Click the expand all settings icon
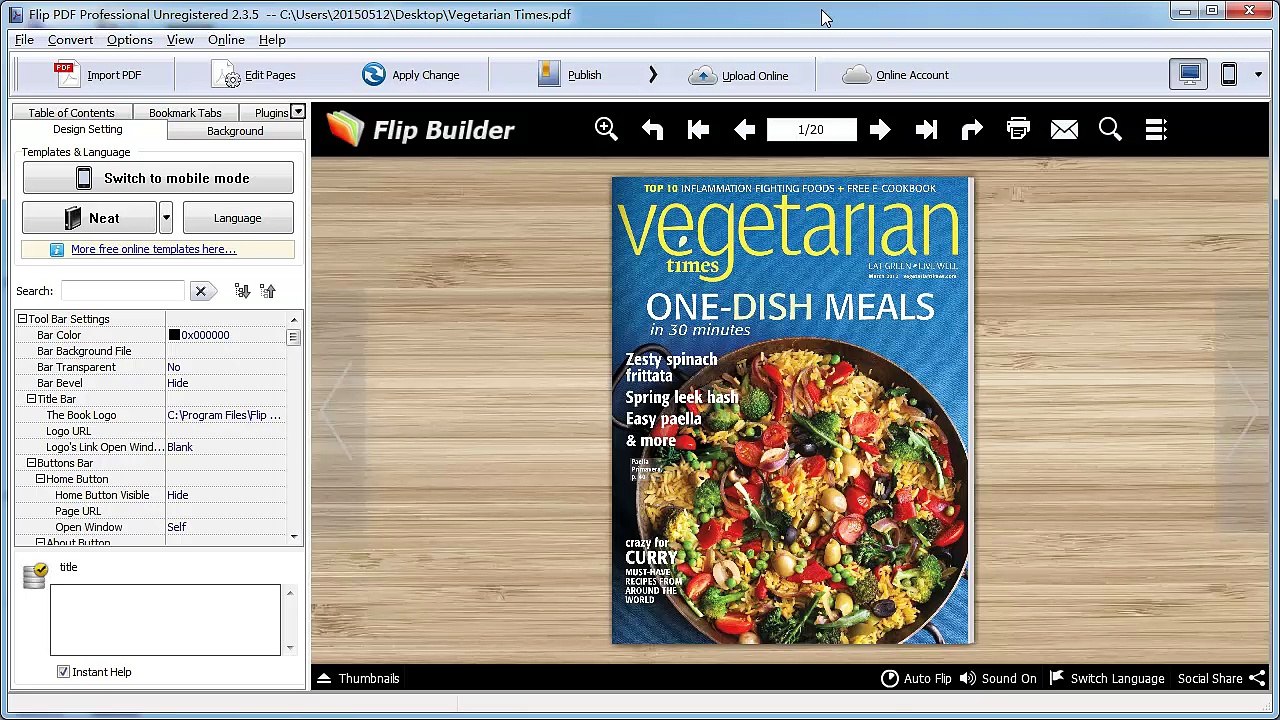 coord(242,291)
